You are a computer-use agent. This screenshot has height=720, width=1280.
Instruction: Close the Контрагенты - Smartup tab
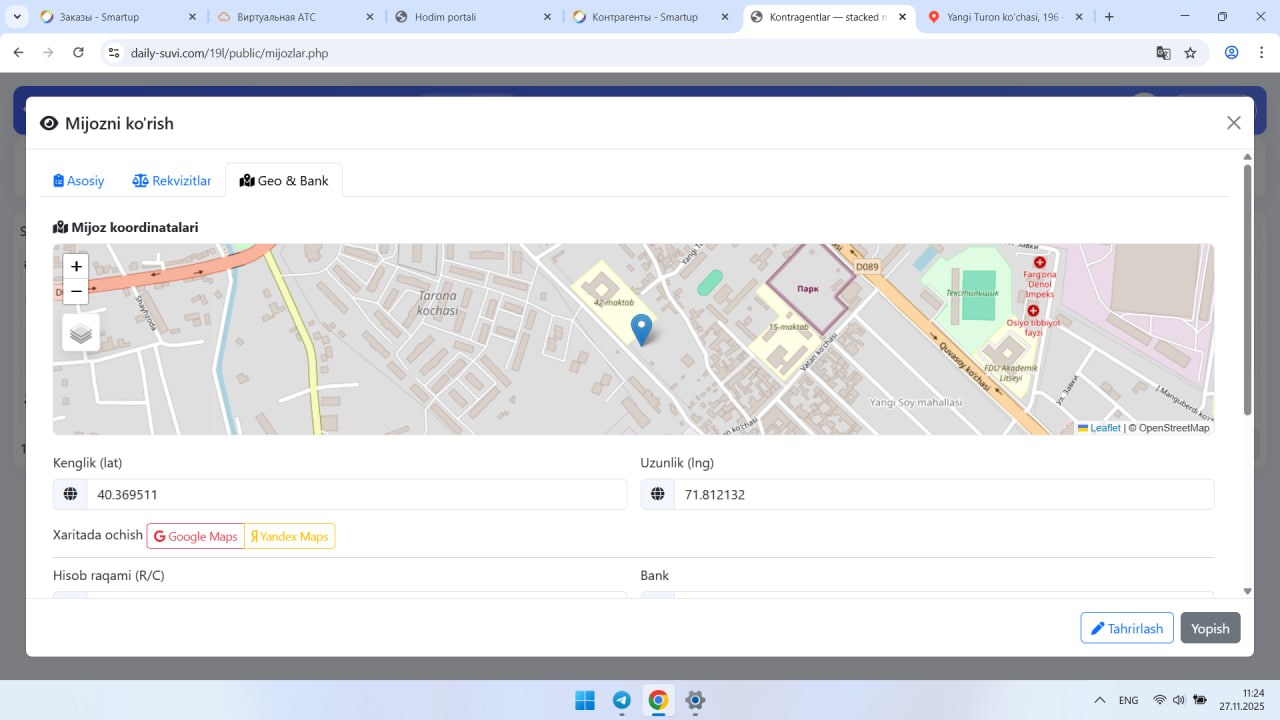click(x=725, y=17)
